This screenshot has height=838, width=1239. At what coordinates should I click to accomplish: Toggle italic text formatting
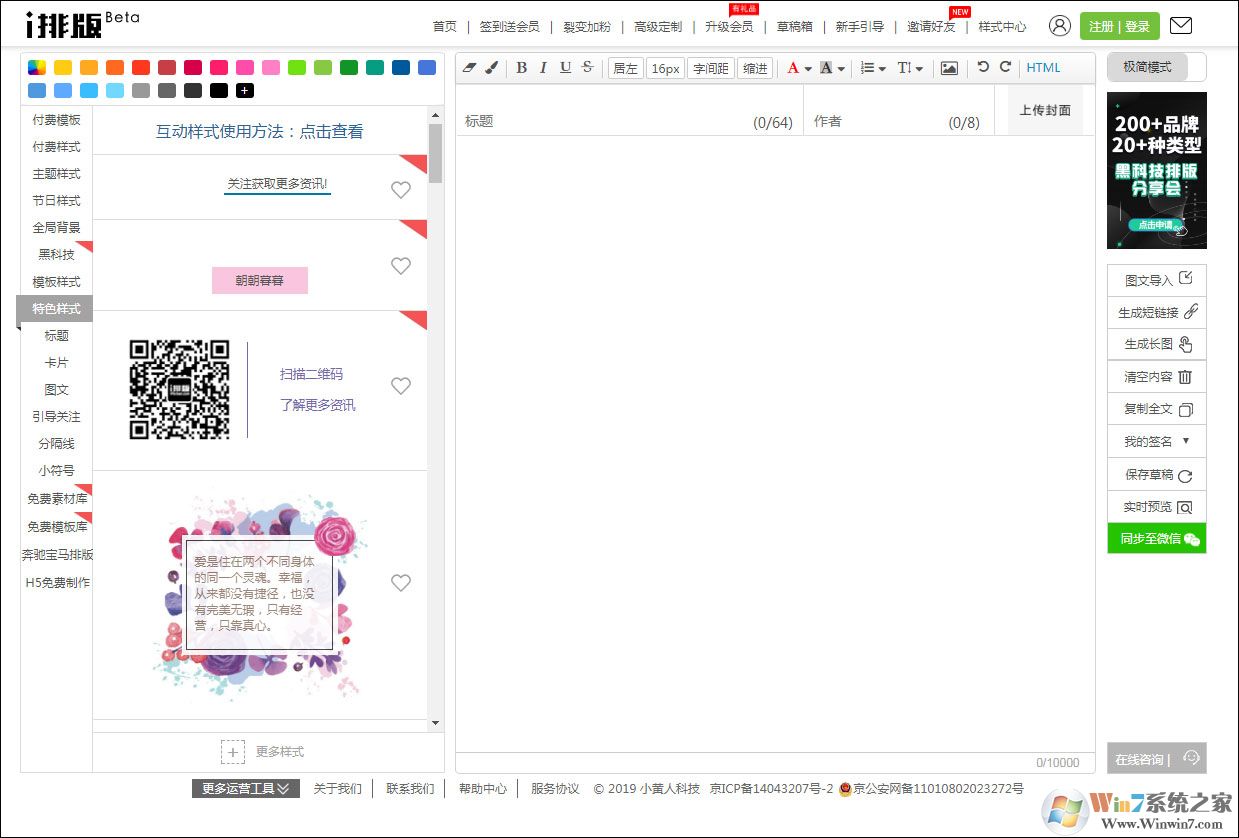543,68
